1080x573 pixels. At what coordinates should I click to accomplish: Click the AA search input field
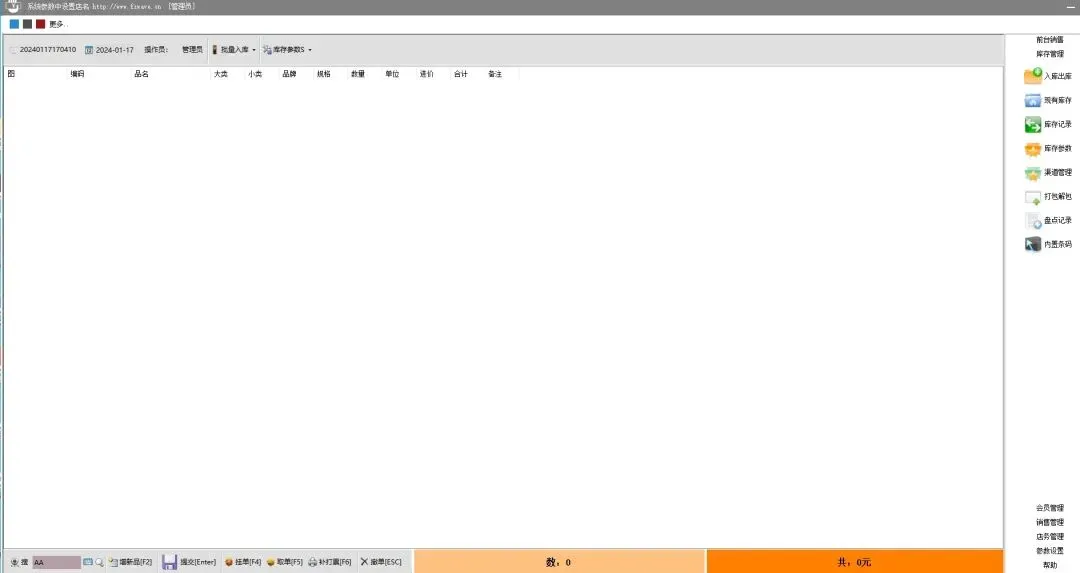[56, 563]
